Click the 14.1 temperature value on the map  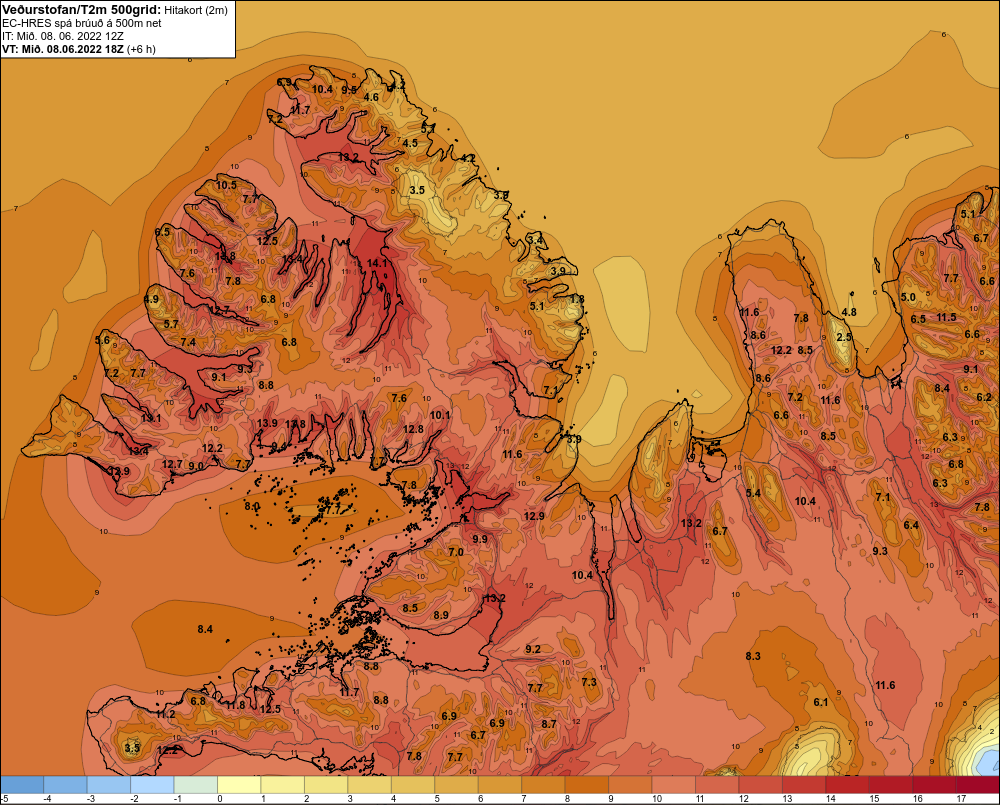tap(377, 263)
